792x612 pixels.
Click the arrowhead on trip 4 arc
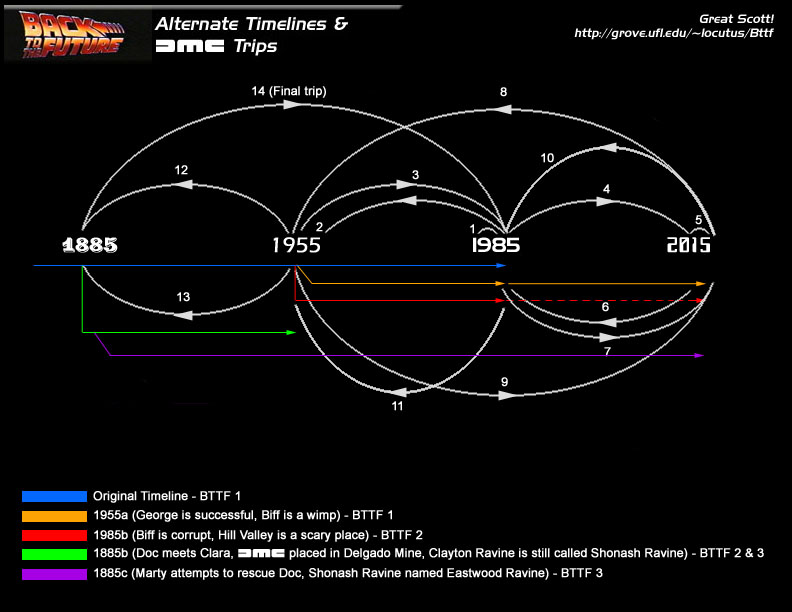point(605,201)
